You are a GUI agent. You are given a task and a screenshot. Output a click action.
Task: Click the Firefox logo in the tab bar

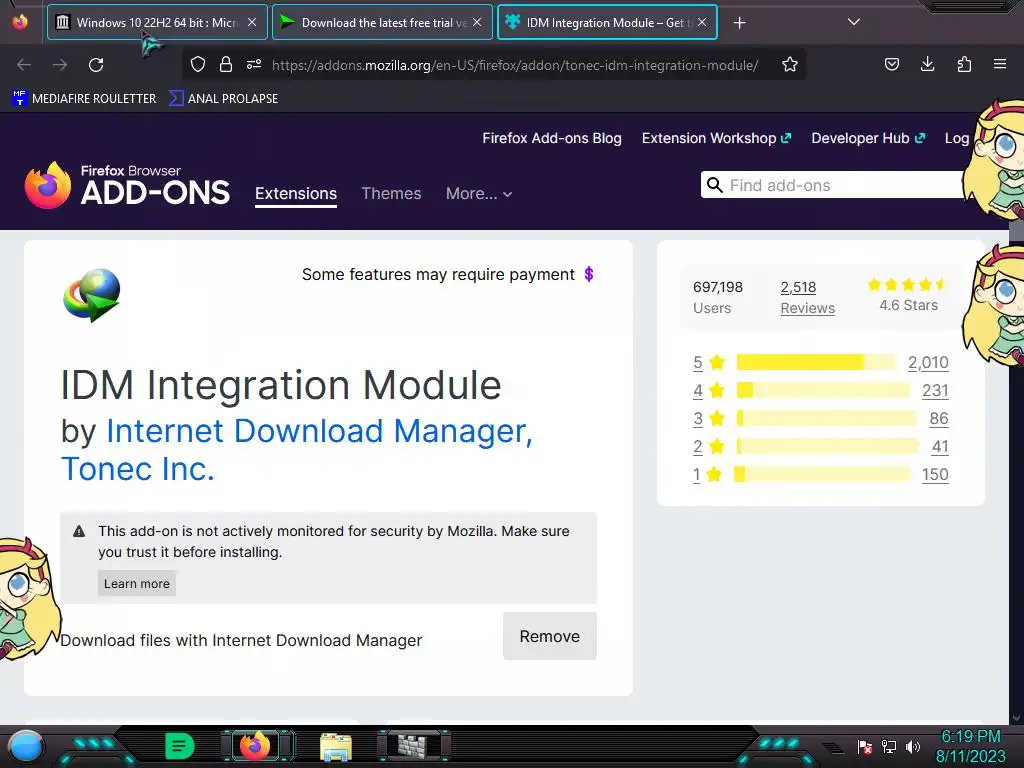(20, 22)
